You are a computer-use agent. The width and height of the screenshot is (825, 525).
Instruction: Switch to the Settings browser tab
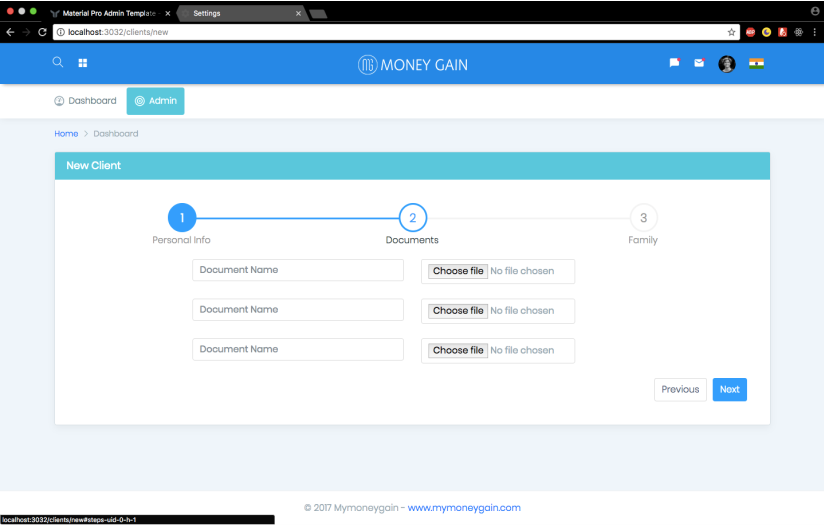(x=240, y=13)
